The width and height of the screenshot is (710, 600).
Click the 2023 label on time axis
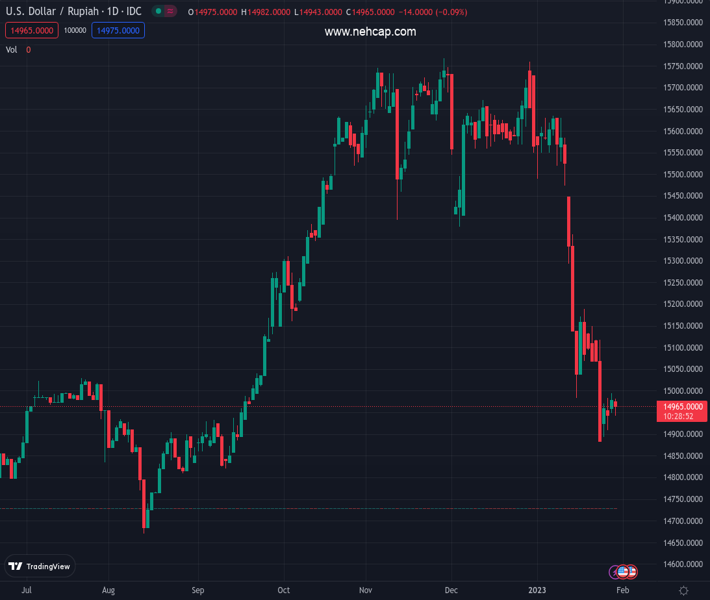coord(537,590)
